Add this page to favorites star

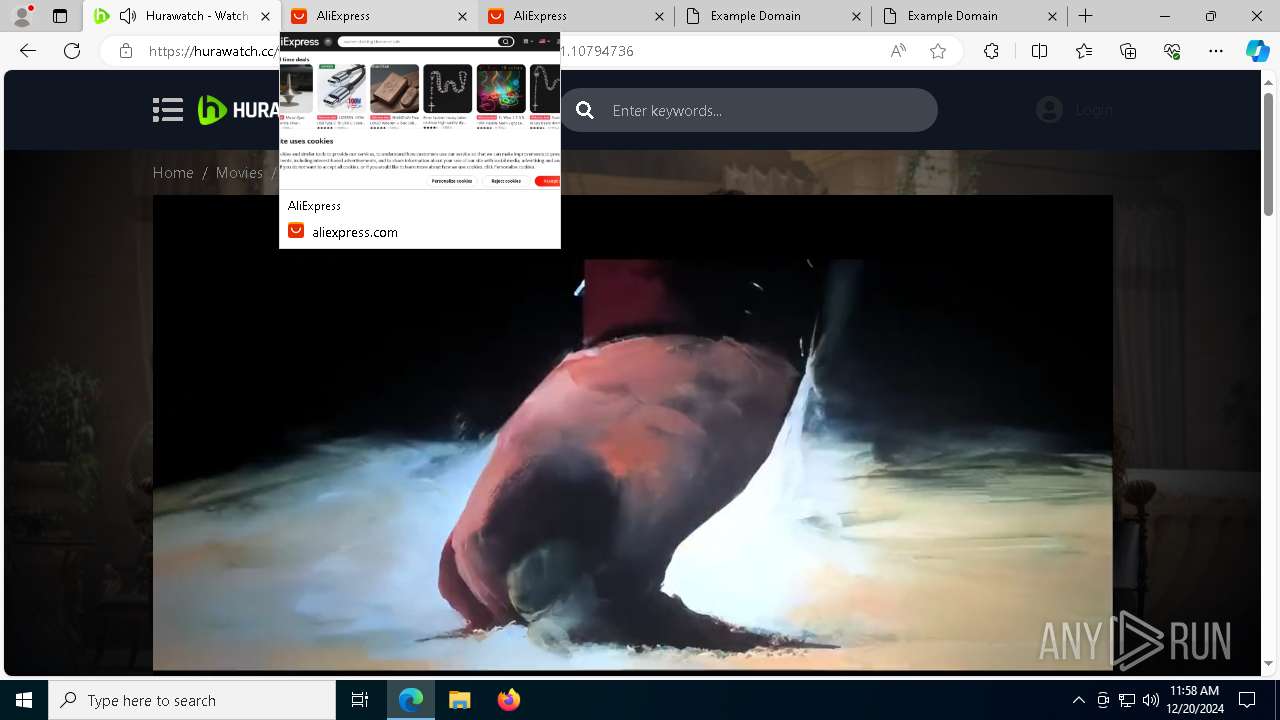pos(937,51)
